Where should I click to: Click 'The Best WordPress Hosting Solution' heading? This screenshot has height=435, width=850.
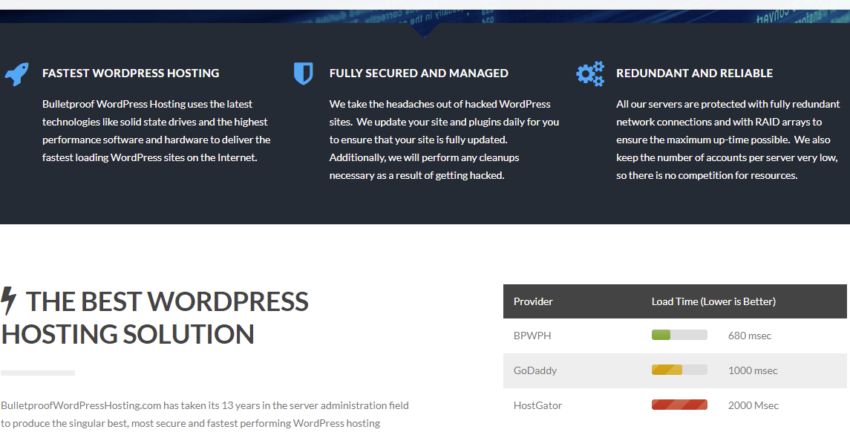pyautogui.click(x=155, y=317)
